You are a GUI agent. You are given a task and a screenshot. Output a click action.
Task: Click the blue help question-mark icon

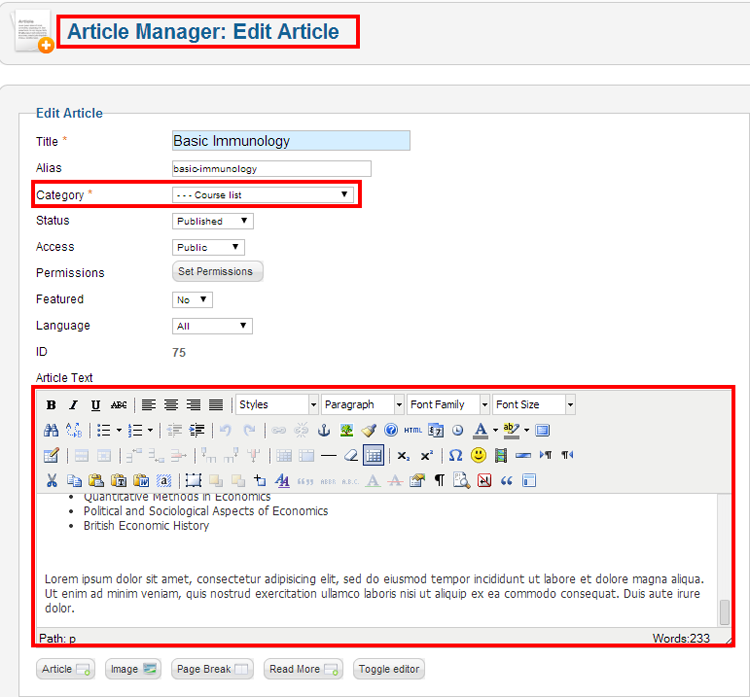click(390, 431)
